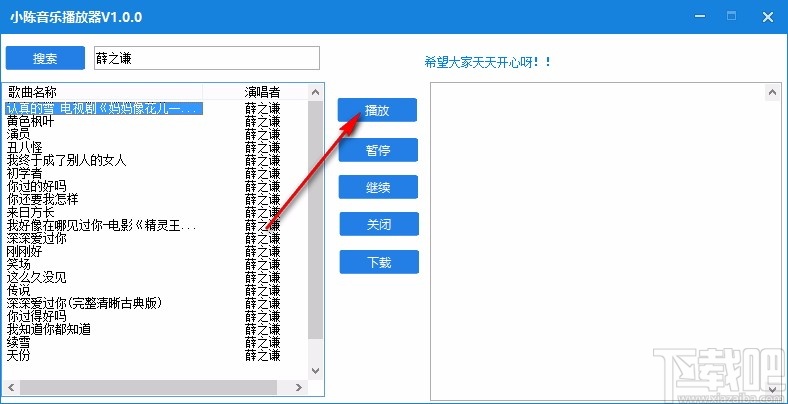Maximize the music player window
Viewport: 788px width, 404px height.
[732, 16]
